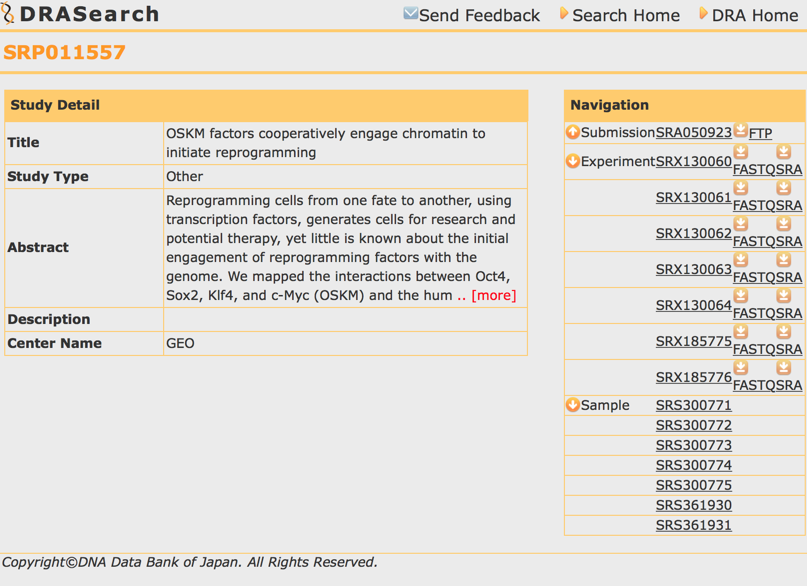Click the up-arrow icon next to Submission
This screenshot has height=586, width=807.
tap(572, 132)
